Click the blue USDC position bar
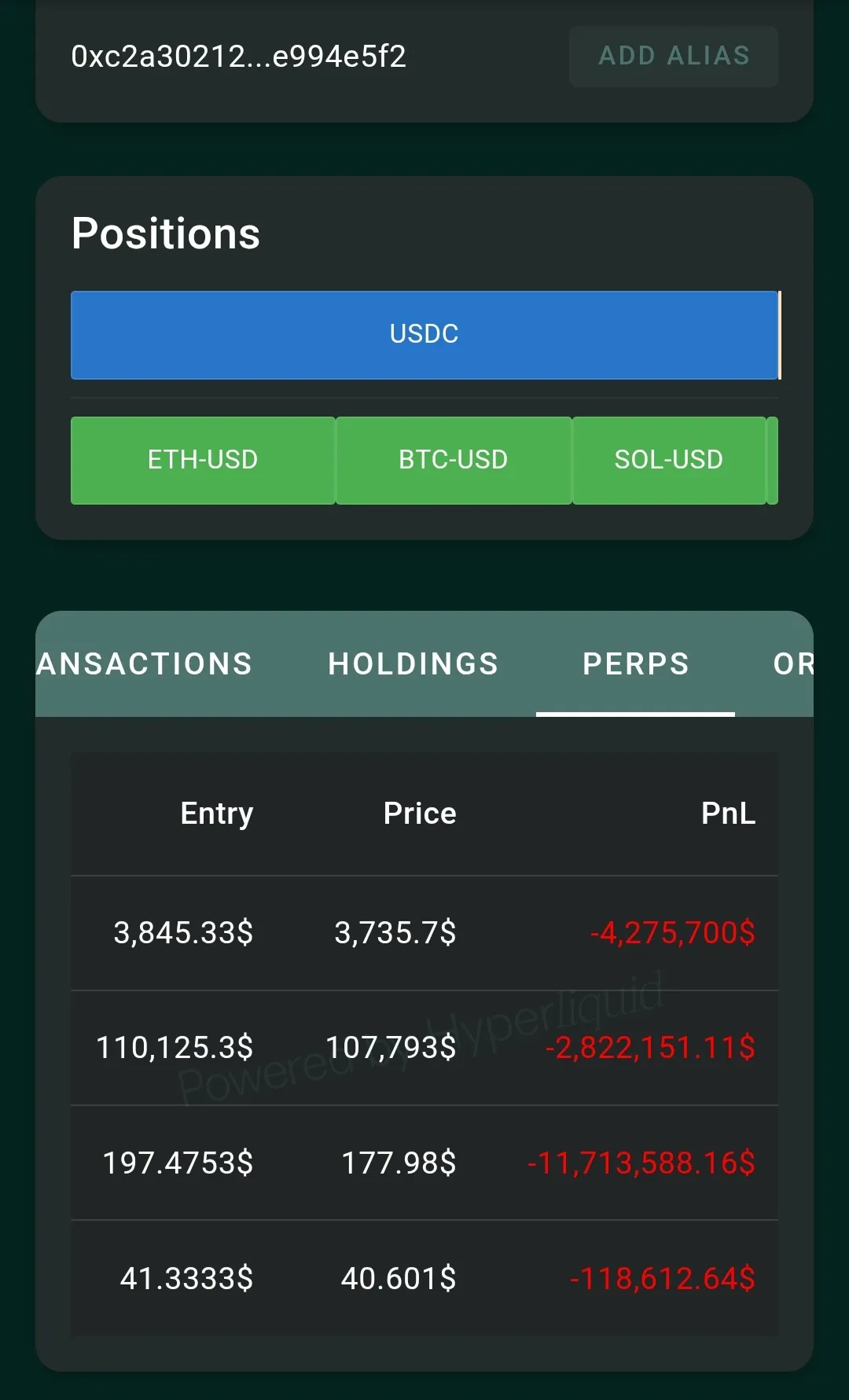The image size is (849, 1400). 424,335
